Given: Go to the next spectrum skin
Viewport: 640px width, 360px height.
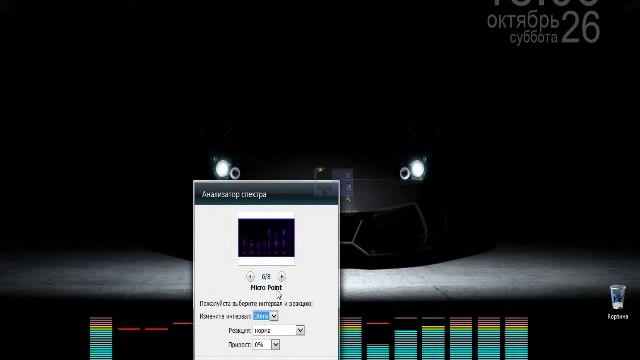Looking at the screenshot, I should coord(282,276).
